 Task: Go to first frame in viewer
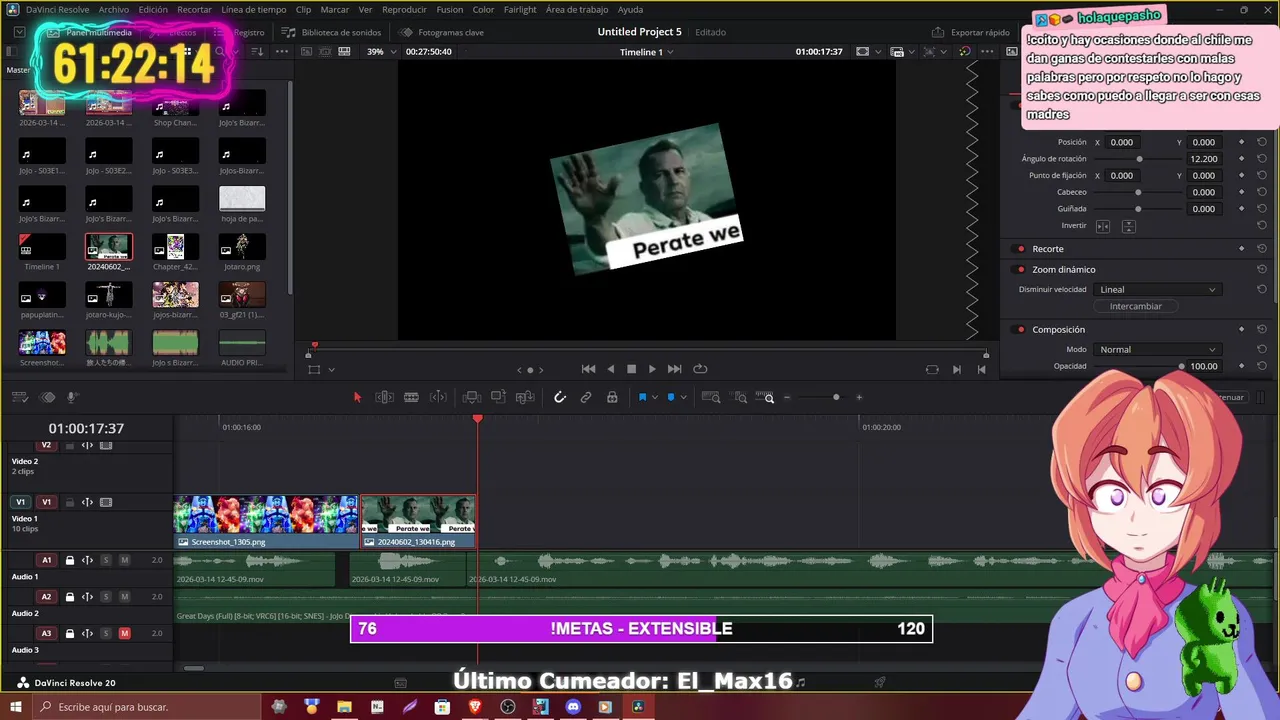tap(588, 369)
